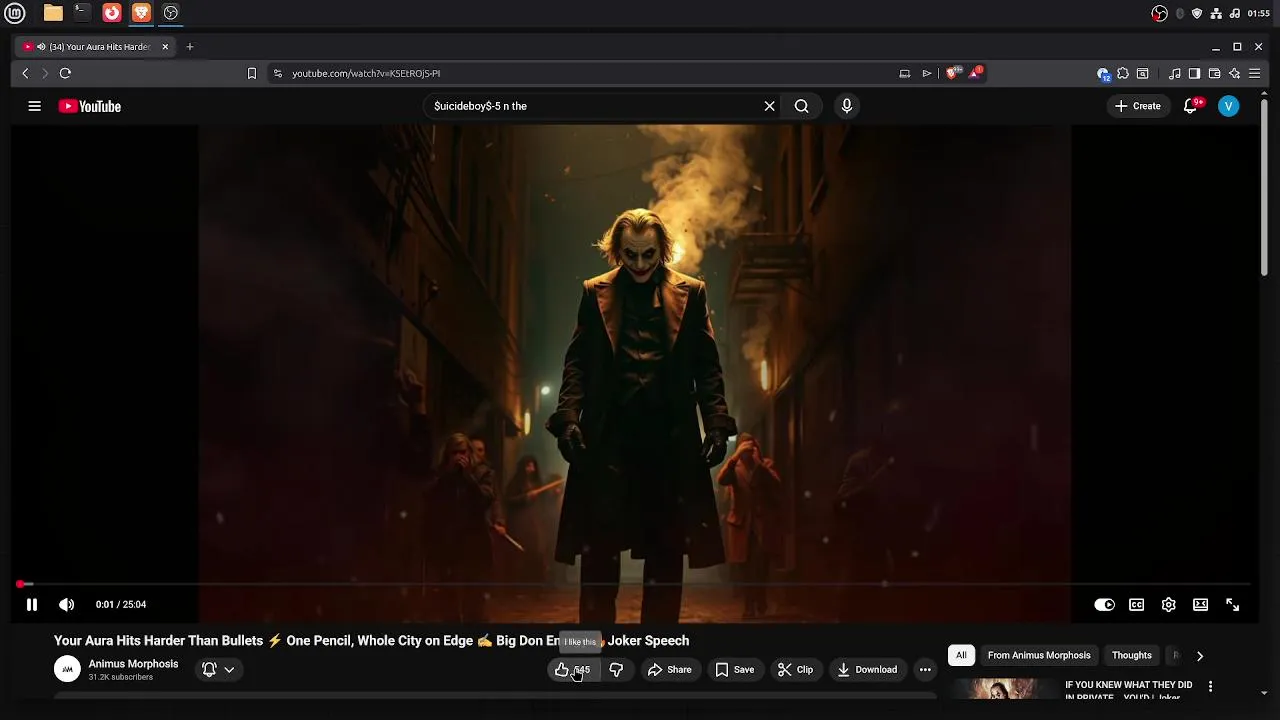Open Brave Wallet icon
The width and height of the screenshot is (1280, 720).
click(x=1214, y=73)
